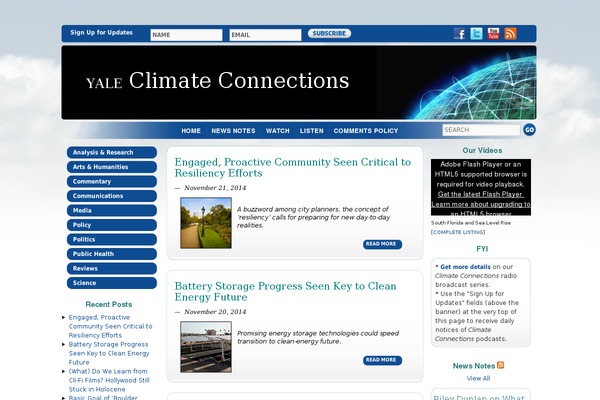This screenshot has height=400, width=600.
Task: Open recent post Battery Storage Progress
Action: (109, 353)
